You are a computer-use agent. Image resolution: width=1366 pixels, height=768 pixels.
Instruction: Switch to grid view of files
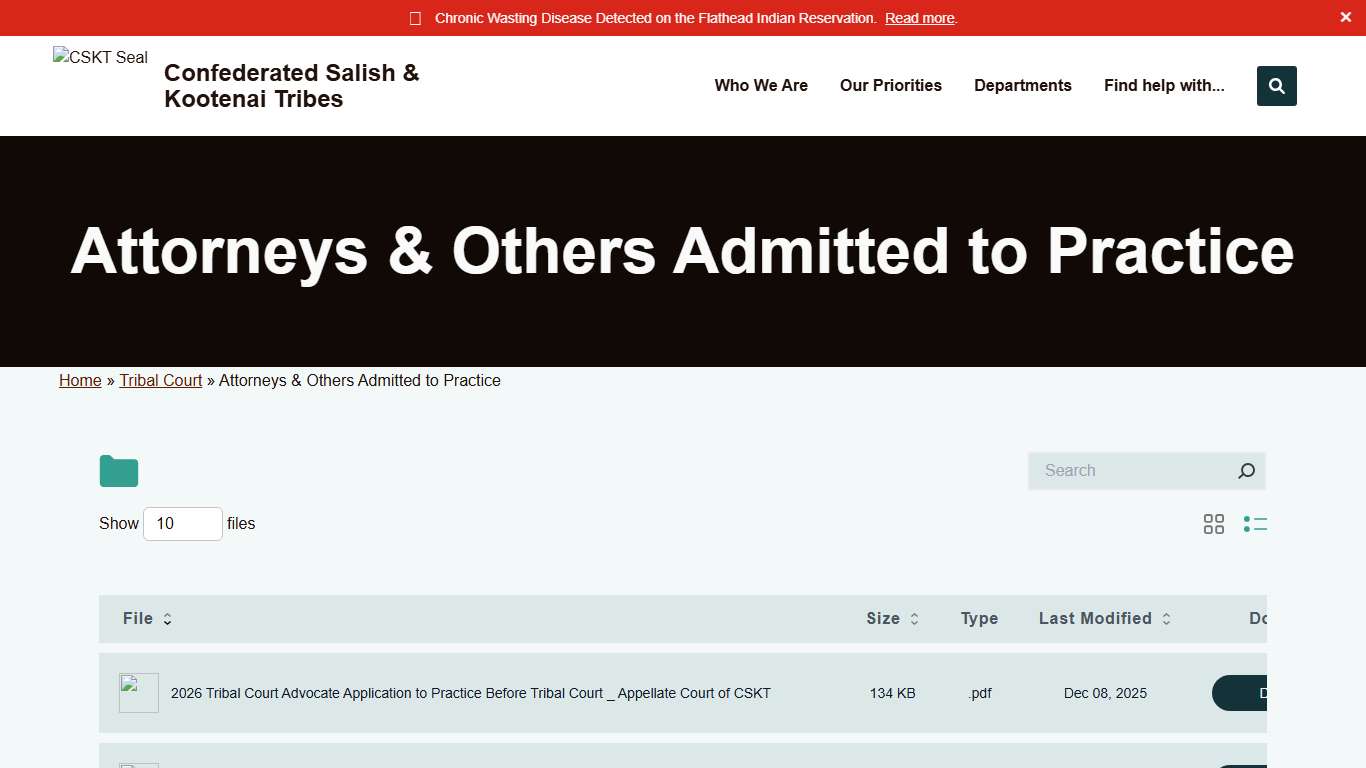(1214, 523)
